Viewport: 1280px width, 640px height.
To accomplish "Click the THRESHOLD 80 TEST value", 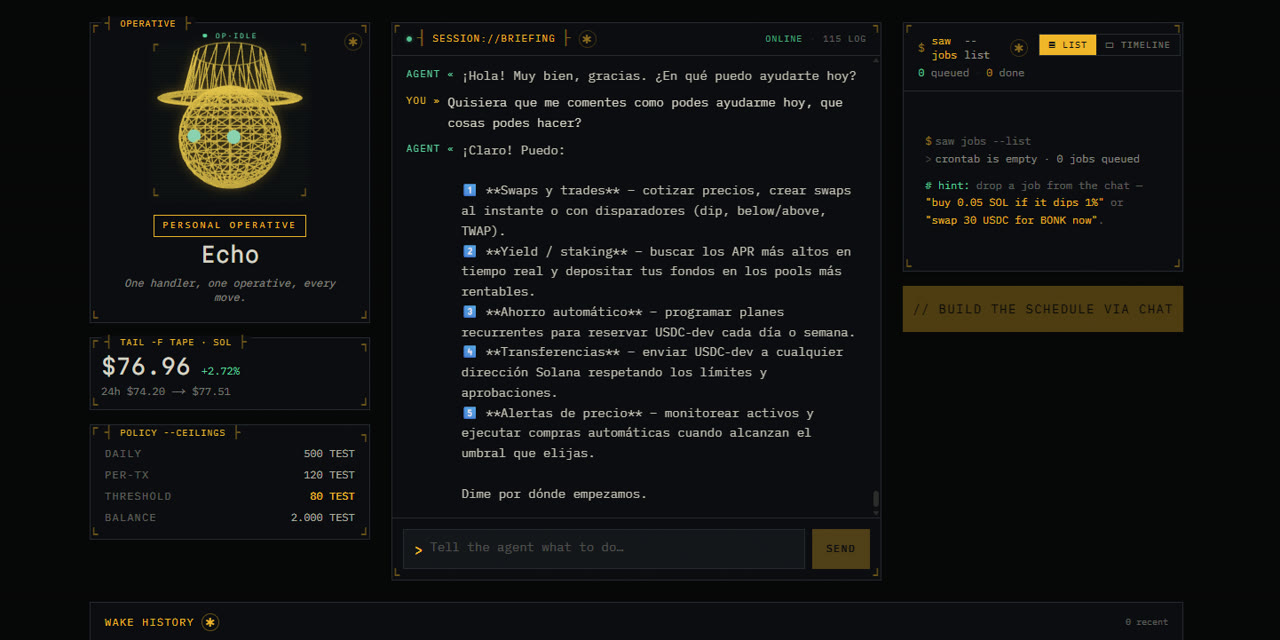I will pyautogui.click(x=332, y=496).
